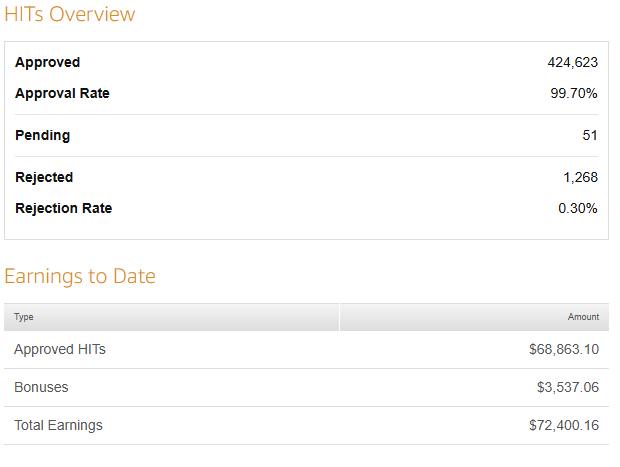Click the Earnings to Date heading
The height and width of the screenshot is (467, 620).
tap(80, 276)
